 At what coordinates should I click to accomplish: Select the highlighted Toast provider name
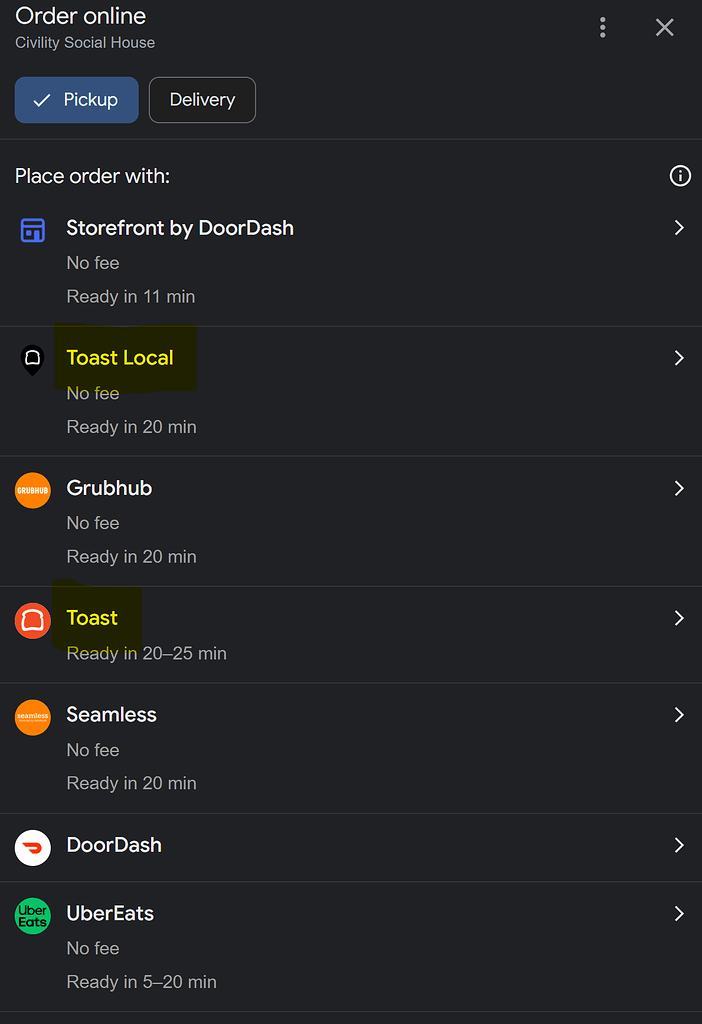[x=92, y=618]
